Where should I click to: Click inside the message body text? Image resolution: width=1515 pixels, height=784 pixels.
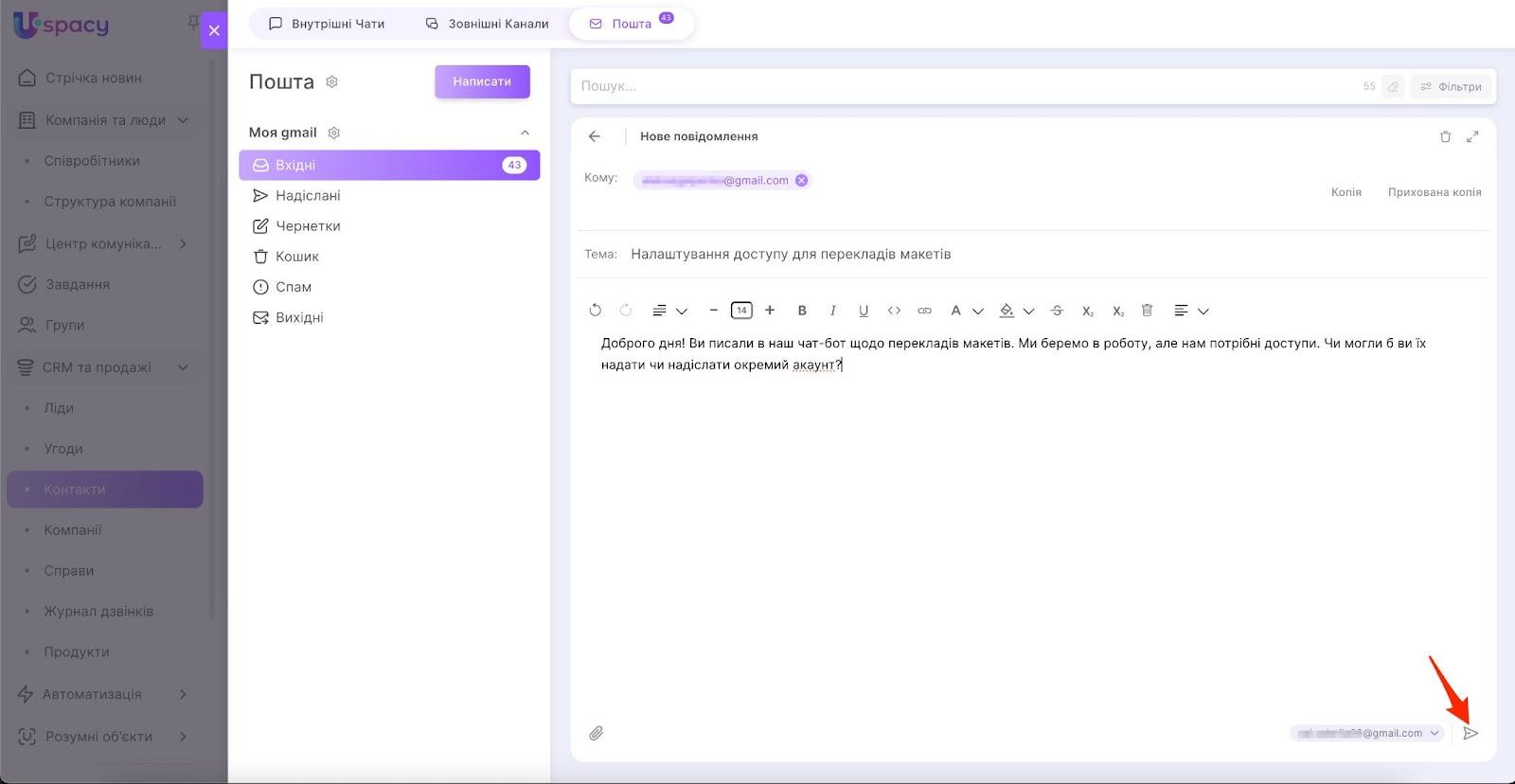1013,353
